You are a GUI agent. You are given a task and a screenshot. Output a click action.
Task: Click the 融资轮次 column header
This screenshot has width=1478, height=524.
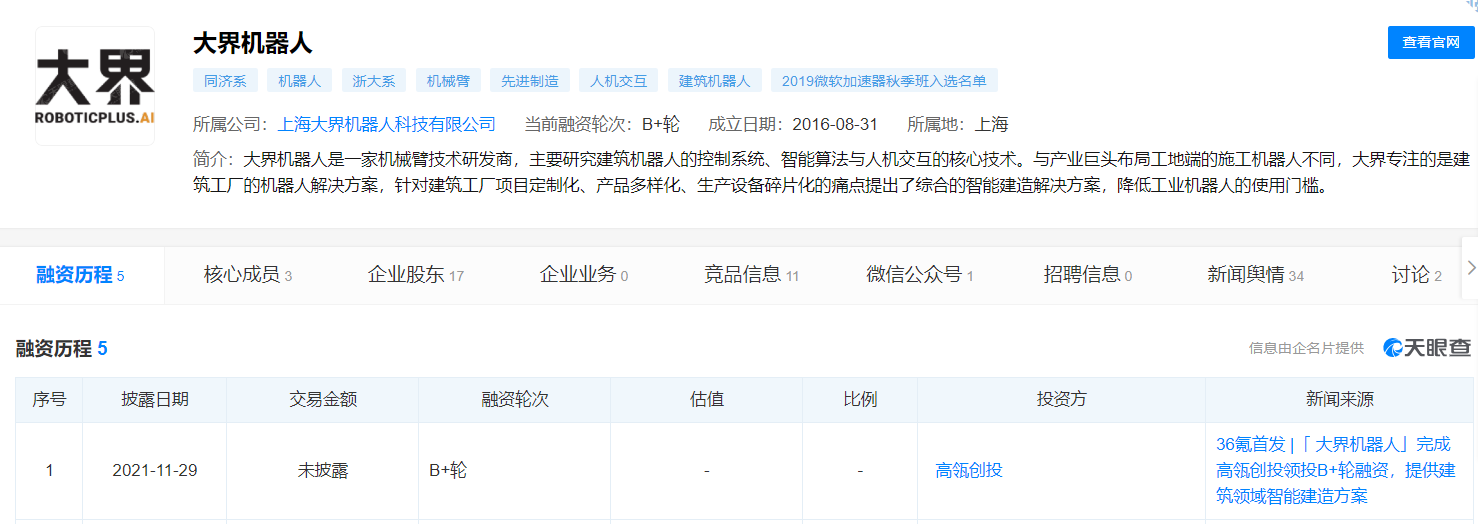tap(514, 399)
